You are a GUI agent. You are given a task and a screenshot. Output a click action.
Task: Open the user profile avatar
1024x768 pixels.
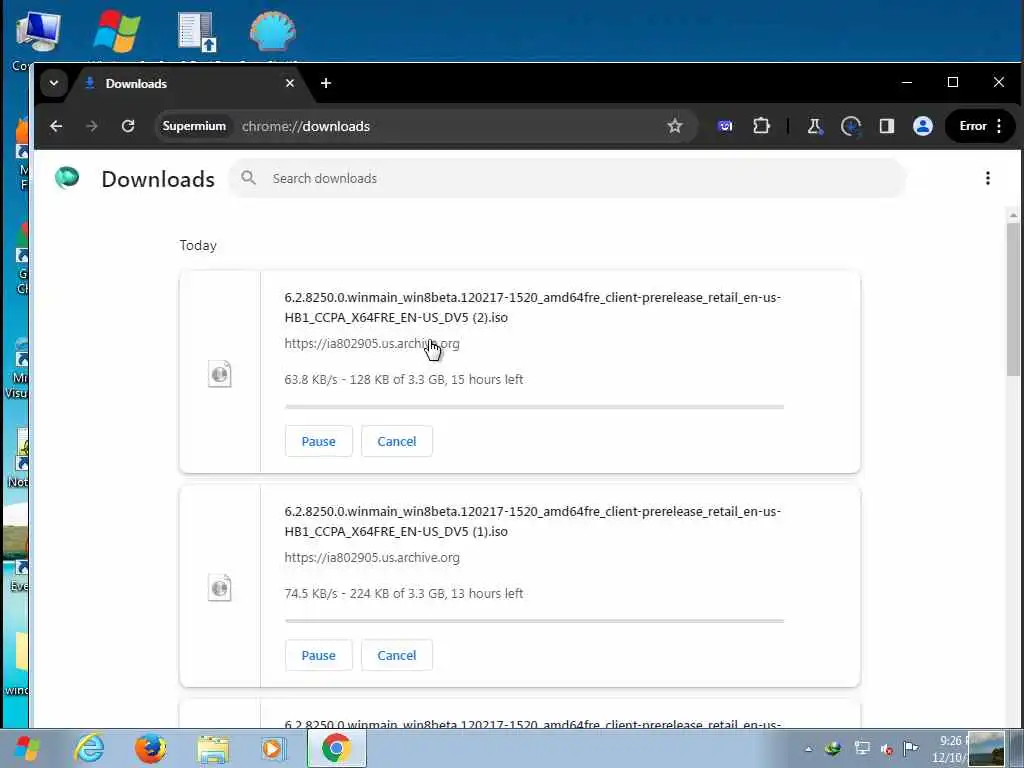[x=923, y=126]
